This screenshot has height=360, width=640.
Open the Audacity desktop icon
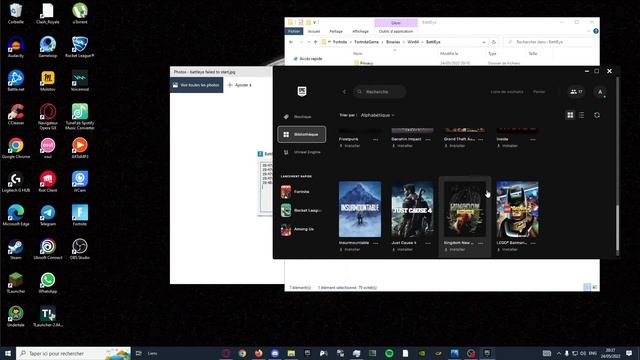16,47
